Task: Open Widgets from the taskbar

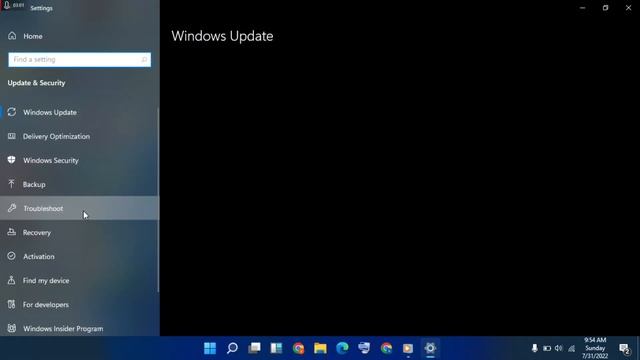Action: pos(276,348)
